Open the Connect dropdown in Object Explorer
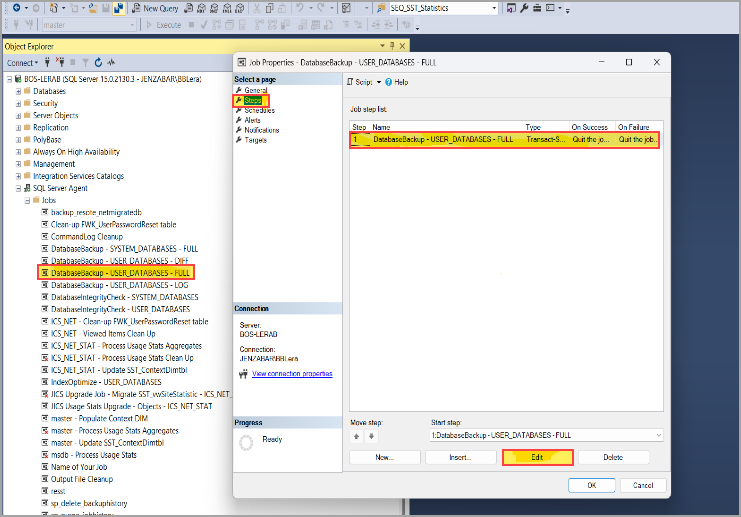The image size is (741, 517). click(x=22, y=62)
